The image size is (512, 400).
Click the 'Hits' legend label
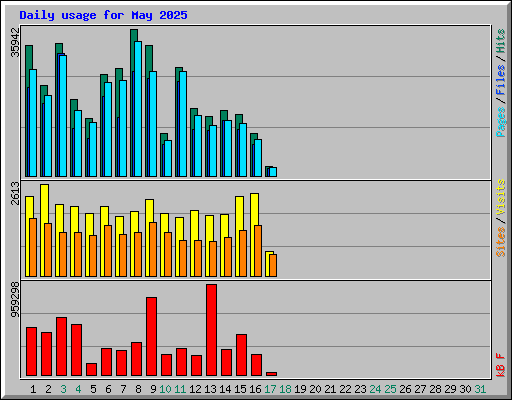[501, 41]
